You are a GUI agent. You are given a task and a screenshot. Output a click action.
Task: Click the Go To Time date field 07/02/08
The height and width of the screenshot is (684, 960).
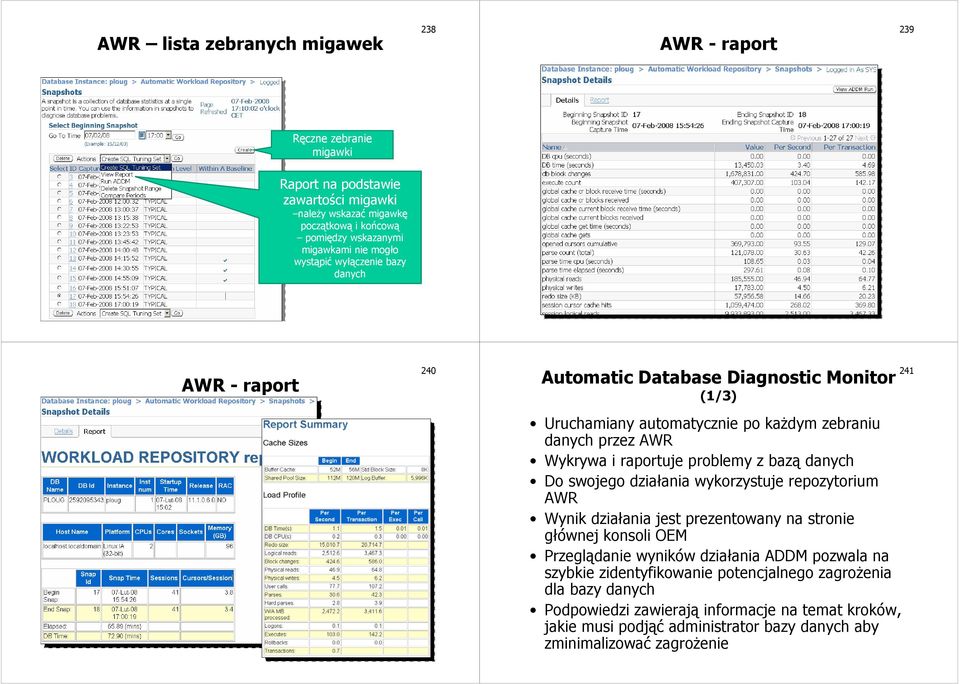click(x=110, y=135)
